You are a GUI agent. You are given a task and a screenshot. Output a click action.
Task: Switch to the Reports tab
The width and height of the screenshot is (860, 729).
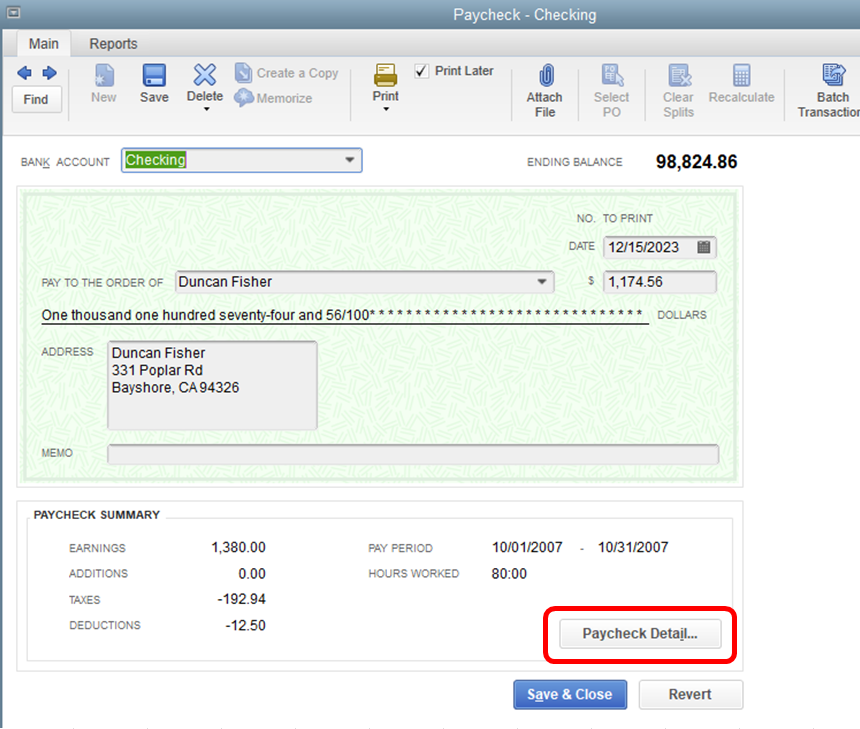pos(112,43)
